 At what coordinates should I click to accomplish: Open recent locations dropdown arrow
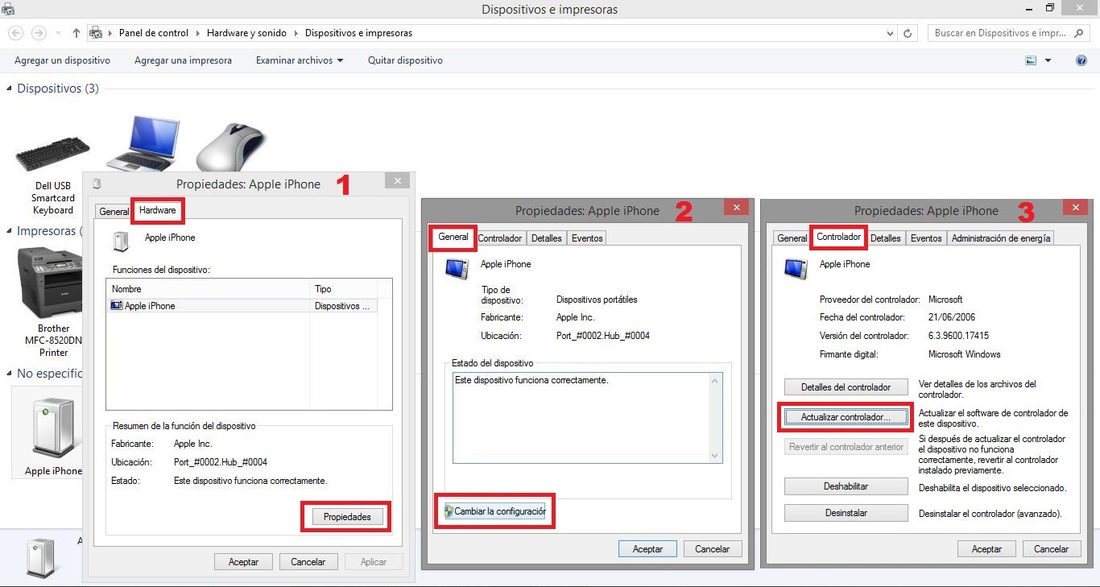tap(58, 33)
